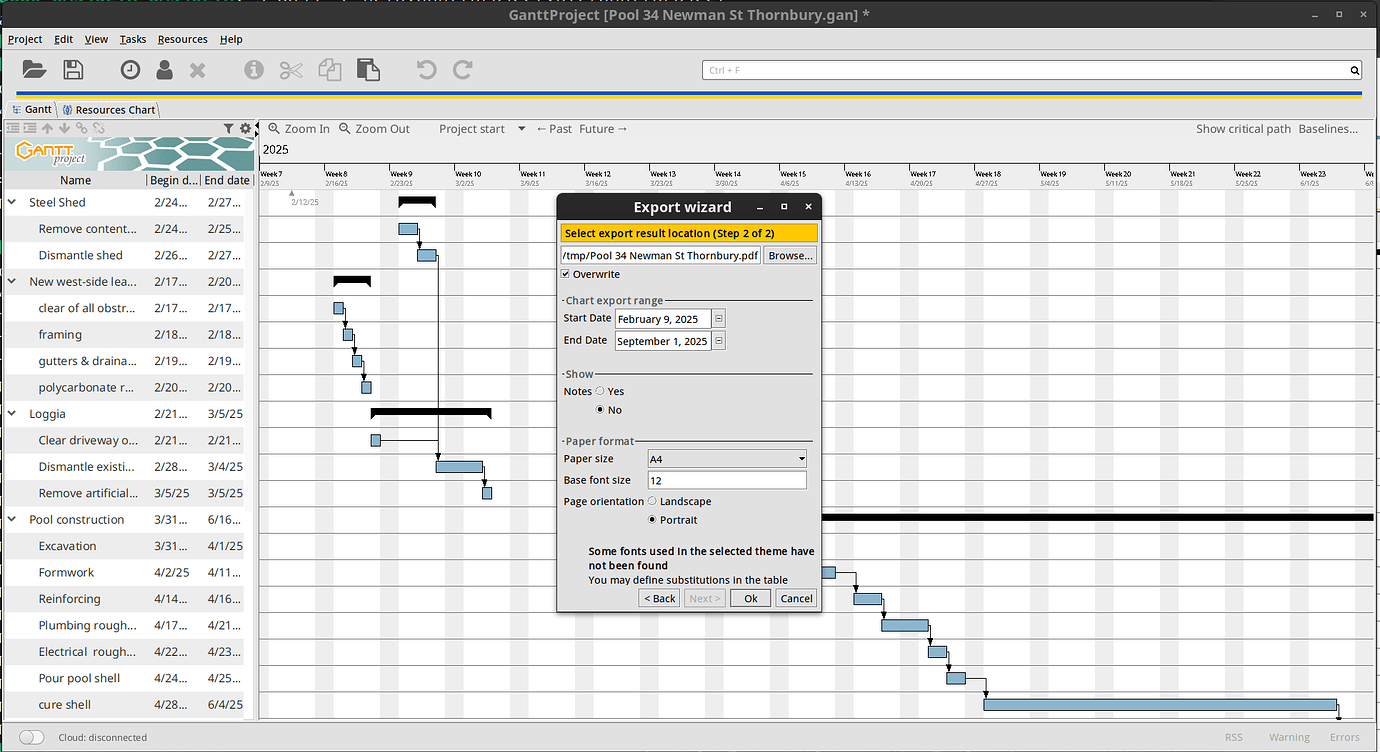1380x752 pixels.
Task: Collapse the Pool construction task group
Action: click(12, 519)
